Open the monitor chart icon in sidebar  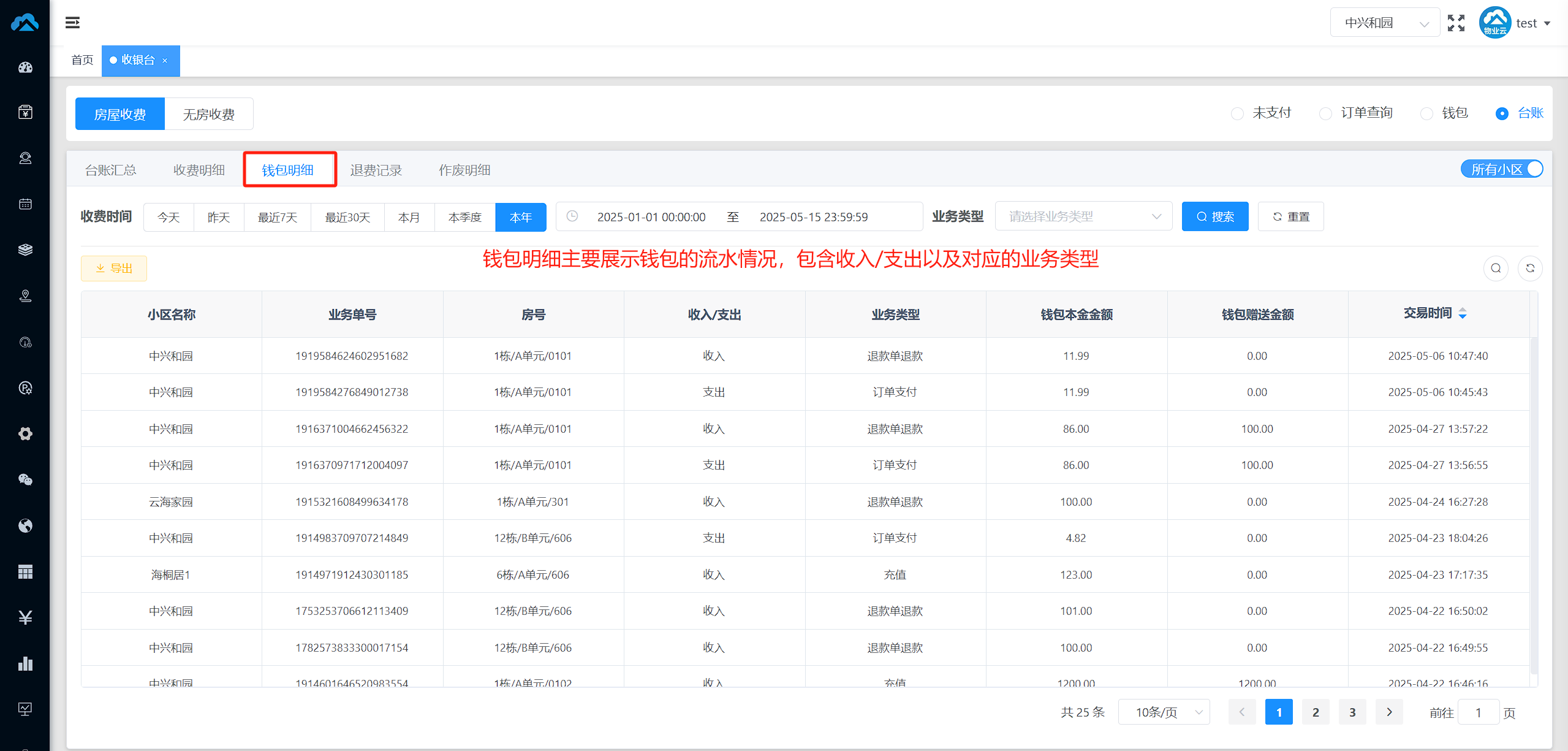(25, 709)
